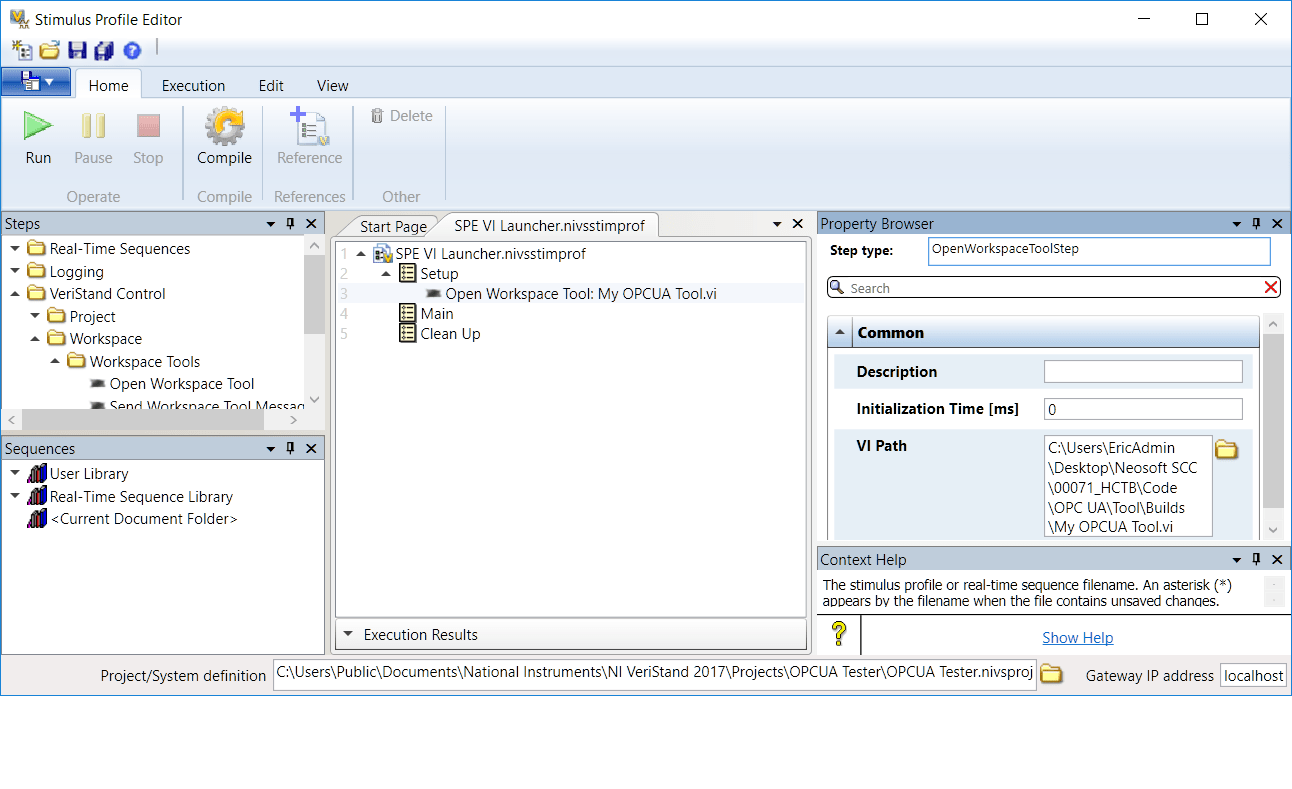Click the Show Help link

click(1077, 637)
